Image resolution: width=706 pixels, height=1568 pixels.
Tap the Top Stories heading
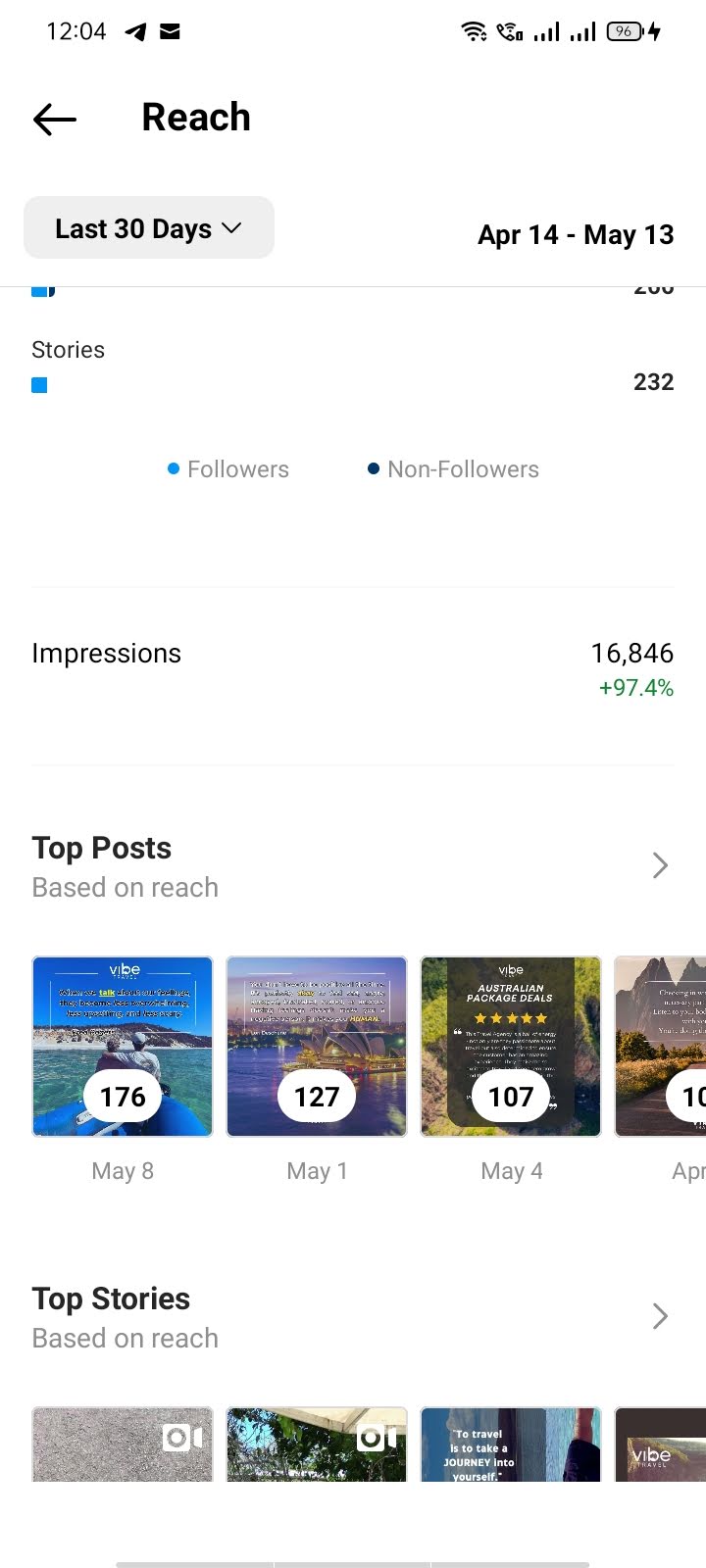[x=111, y=1298]
